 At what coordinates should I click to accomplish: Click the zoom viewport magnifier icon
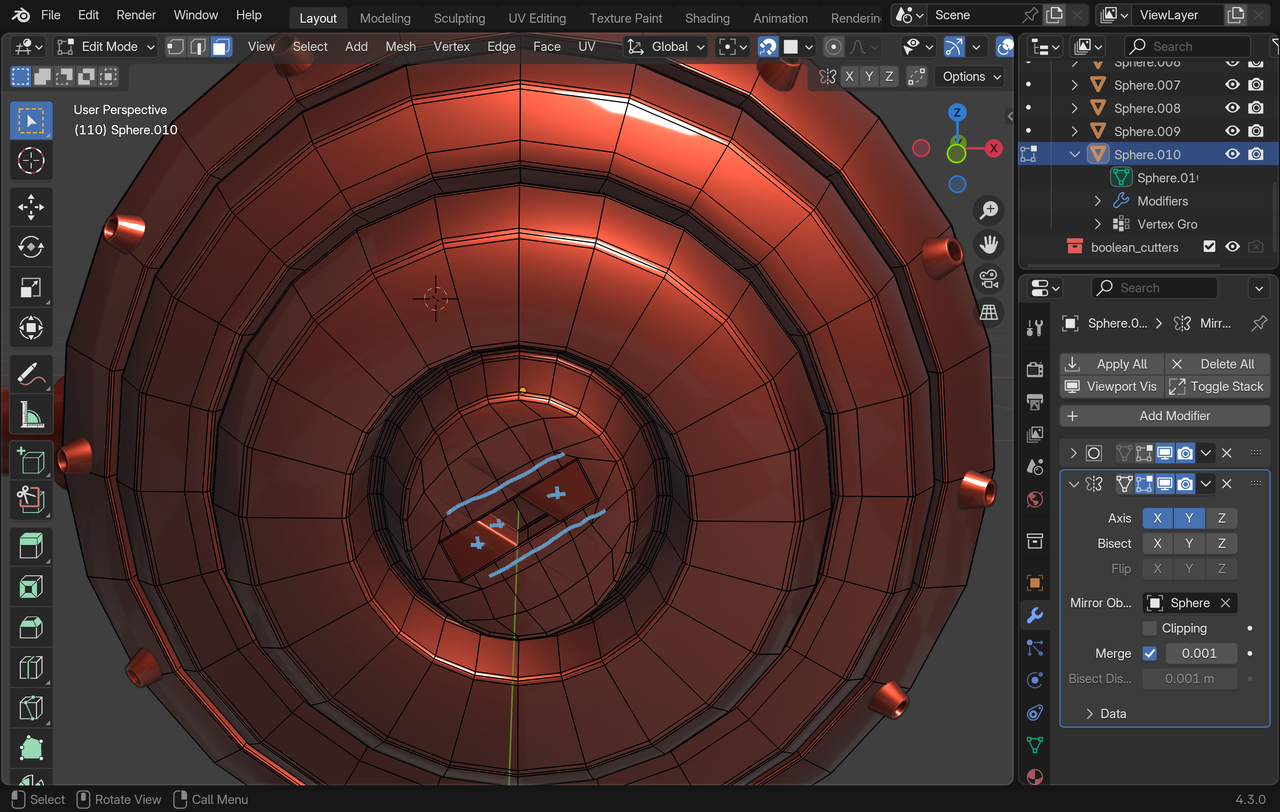tap(989, 210)
